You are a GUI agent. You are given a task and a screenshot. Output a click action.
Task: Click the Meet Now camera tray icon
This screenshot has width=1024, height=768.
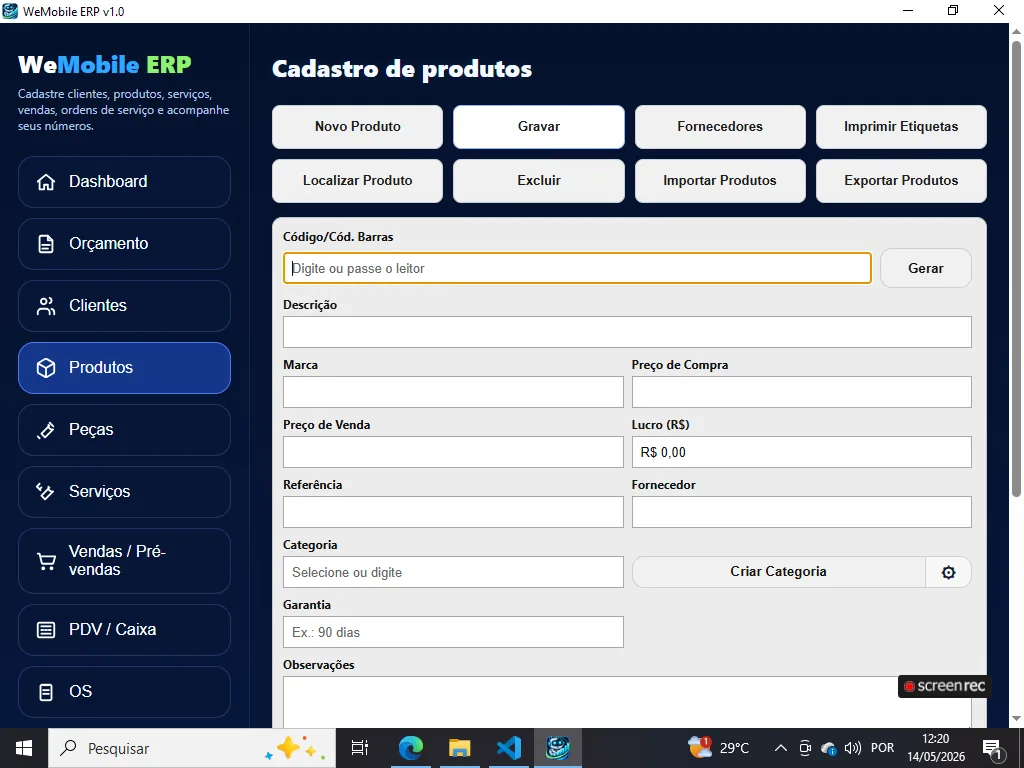click(805, 748)
